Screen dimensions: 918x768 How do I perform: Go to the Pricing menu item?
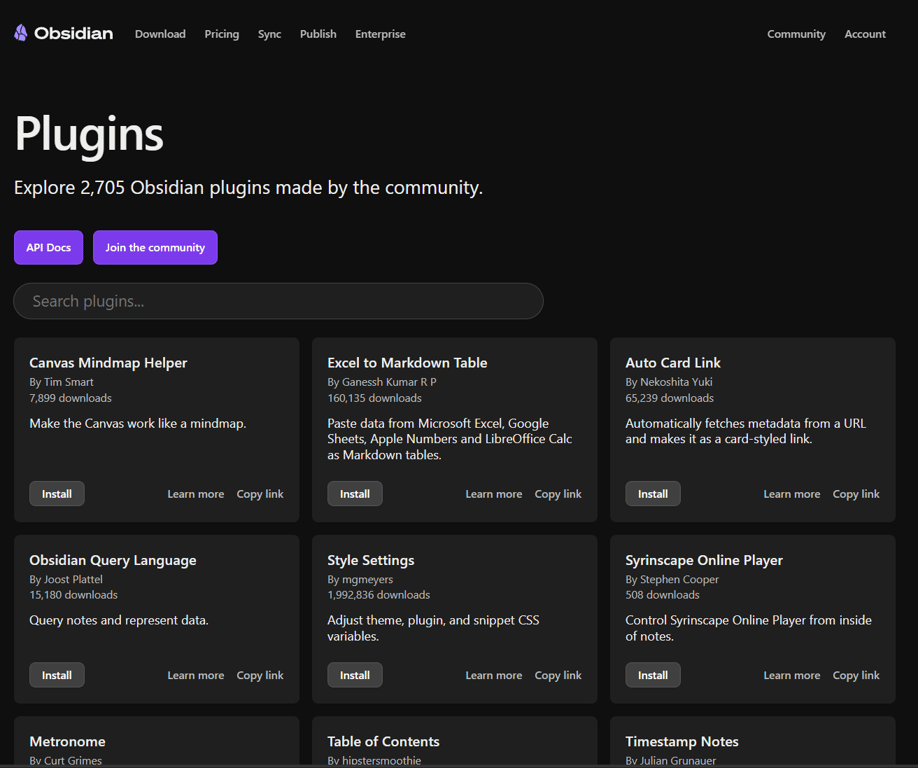pos(221,34)
